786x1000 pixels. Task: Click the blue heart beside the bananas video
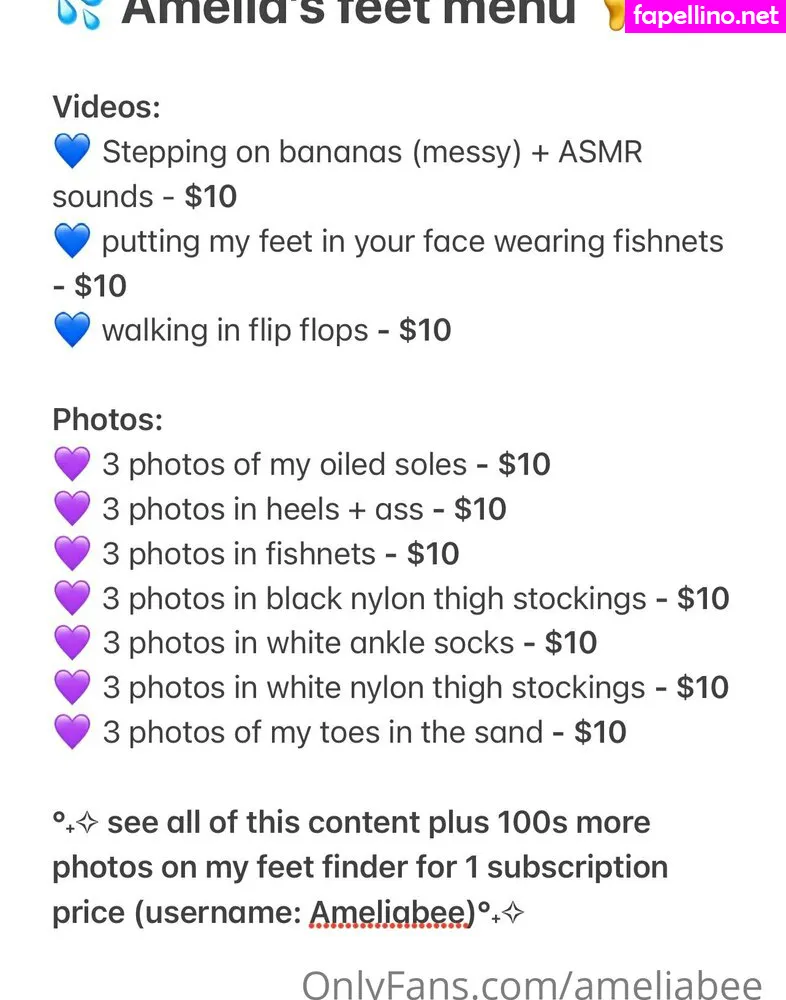pos(71,153)
